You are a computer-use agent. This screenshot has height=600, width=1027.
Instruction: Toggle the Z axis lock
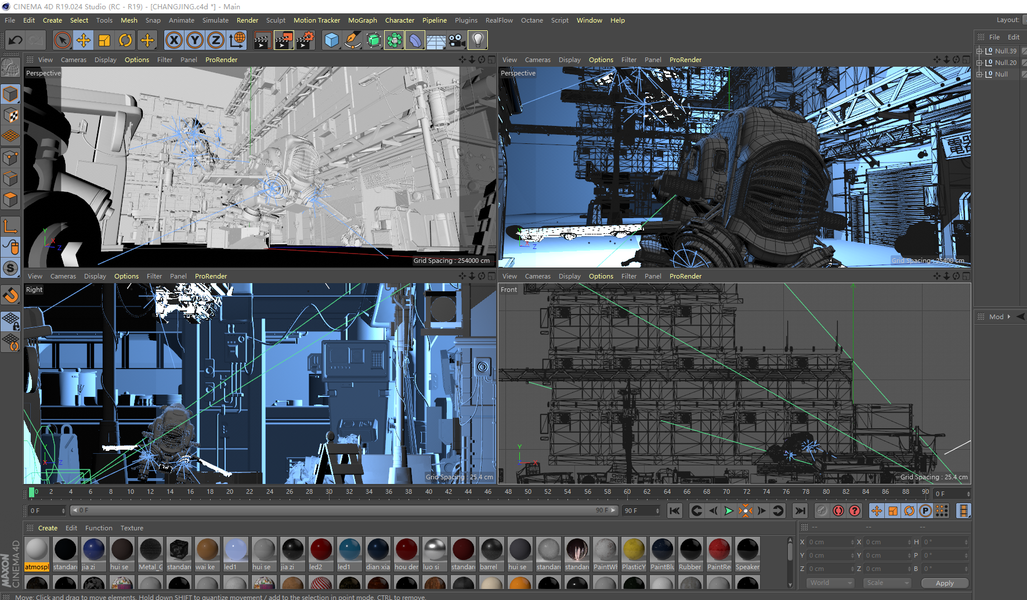[x=215, y=41]
